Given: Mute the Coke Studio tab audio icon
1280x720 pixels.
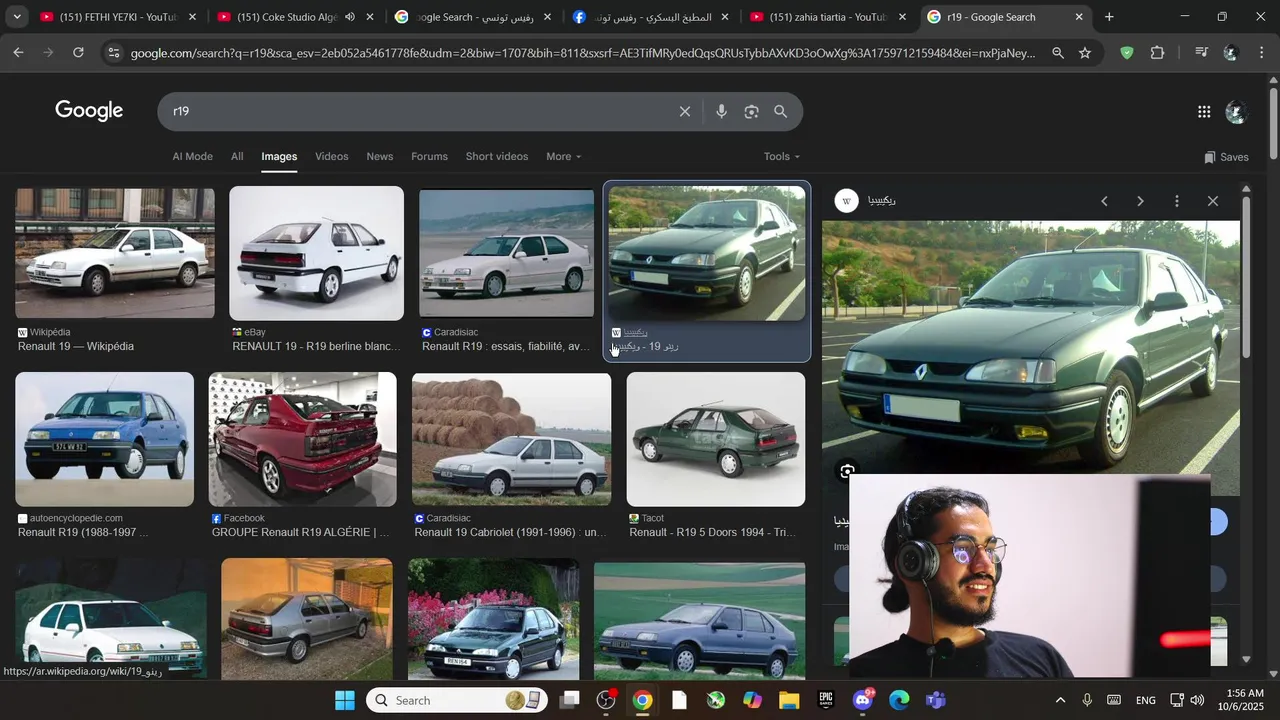Looking at the screenshot, I should point(350,17).
